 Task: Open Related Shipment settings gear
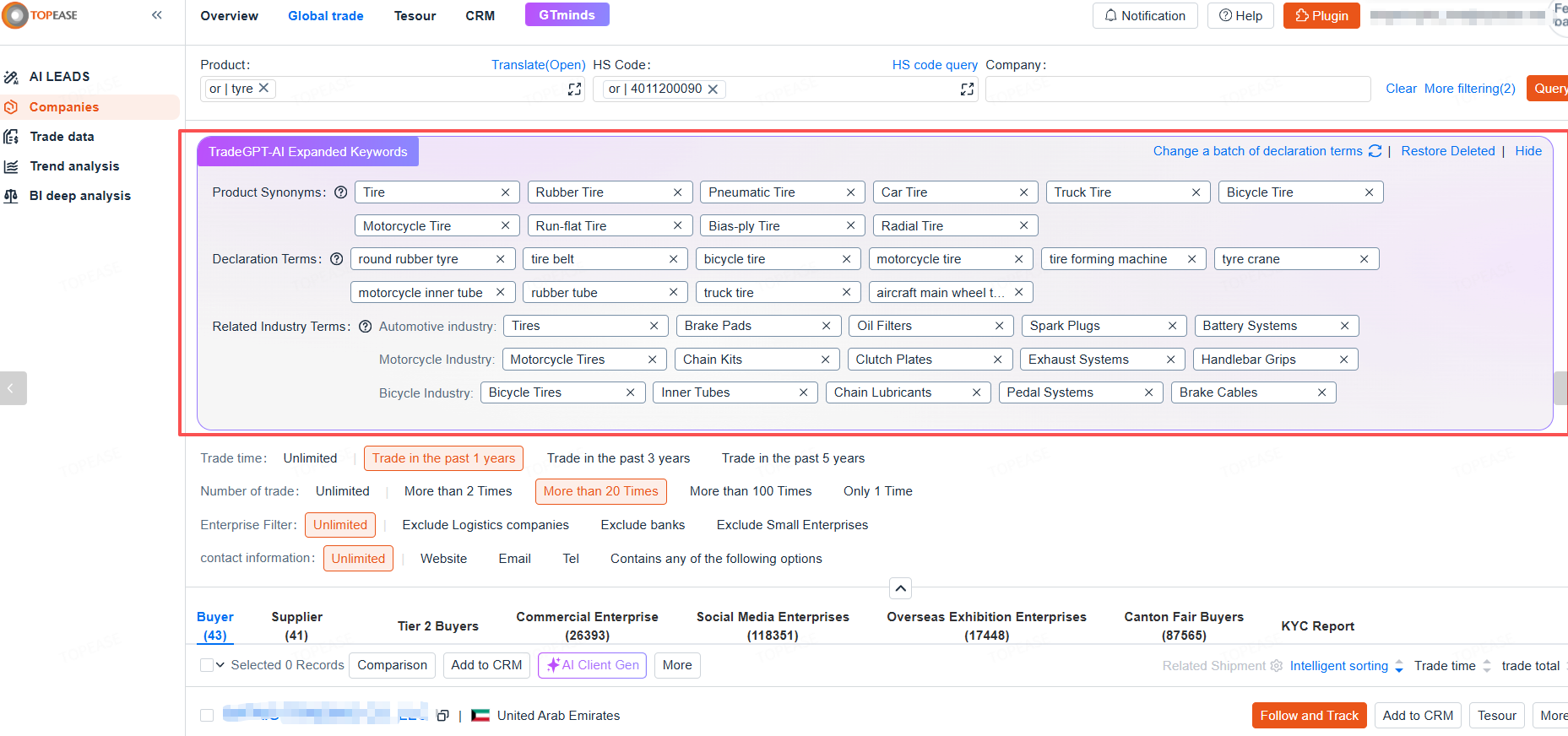point(1276,666)
